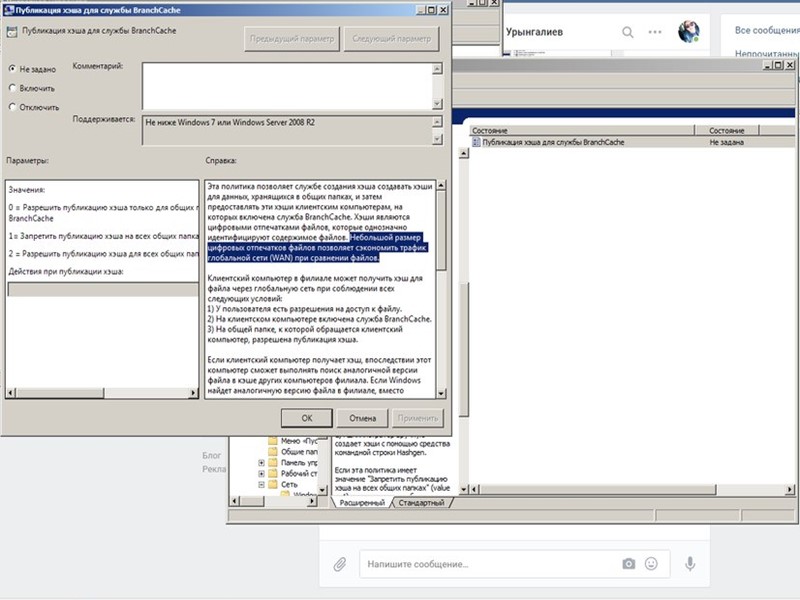Click the camera photo icon in message box
Screen dimensions: 800x600
point(629,564)
